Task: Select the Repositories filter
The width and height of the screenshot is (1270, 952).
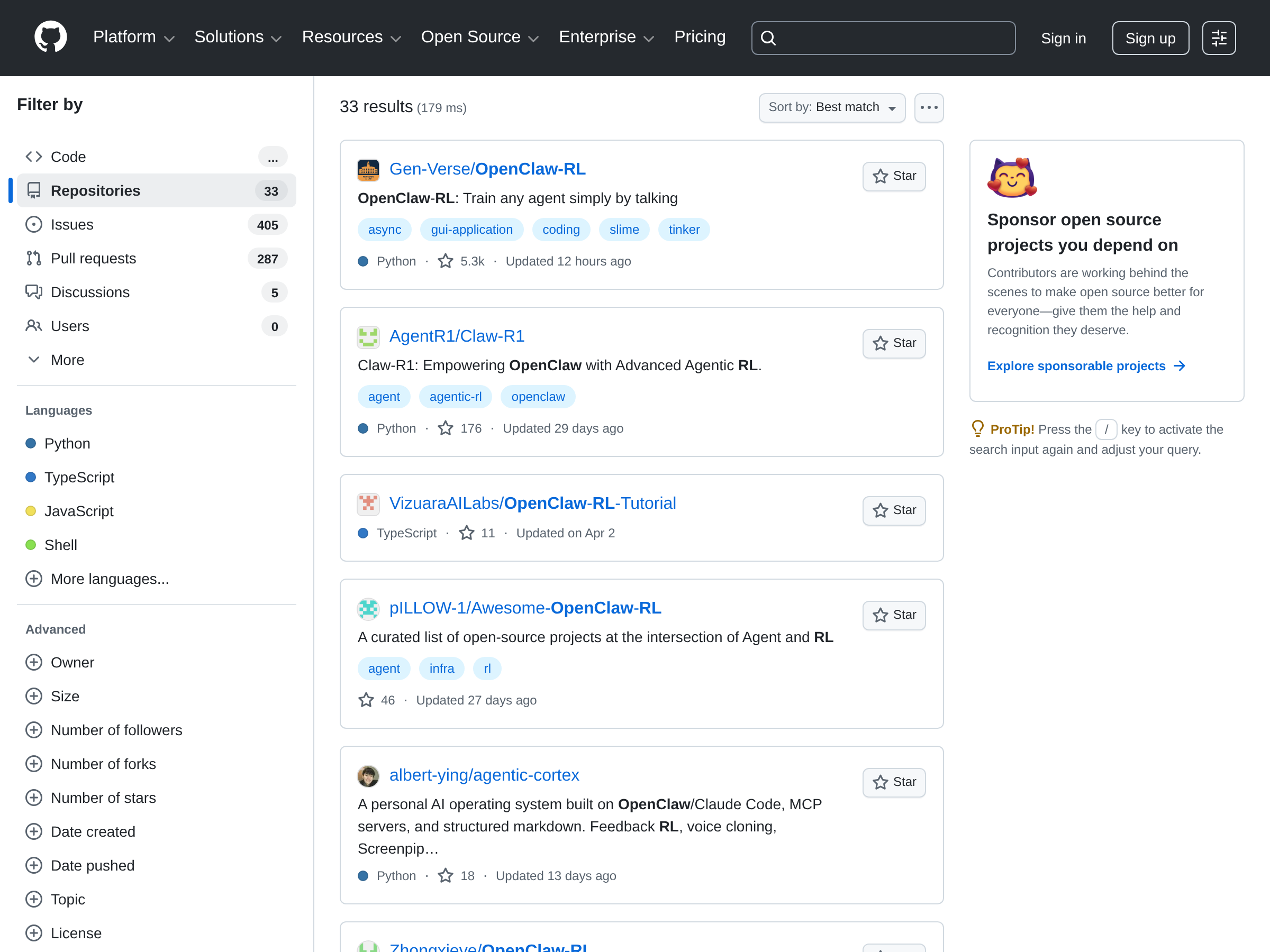Action: click(156, 190)
